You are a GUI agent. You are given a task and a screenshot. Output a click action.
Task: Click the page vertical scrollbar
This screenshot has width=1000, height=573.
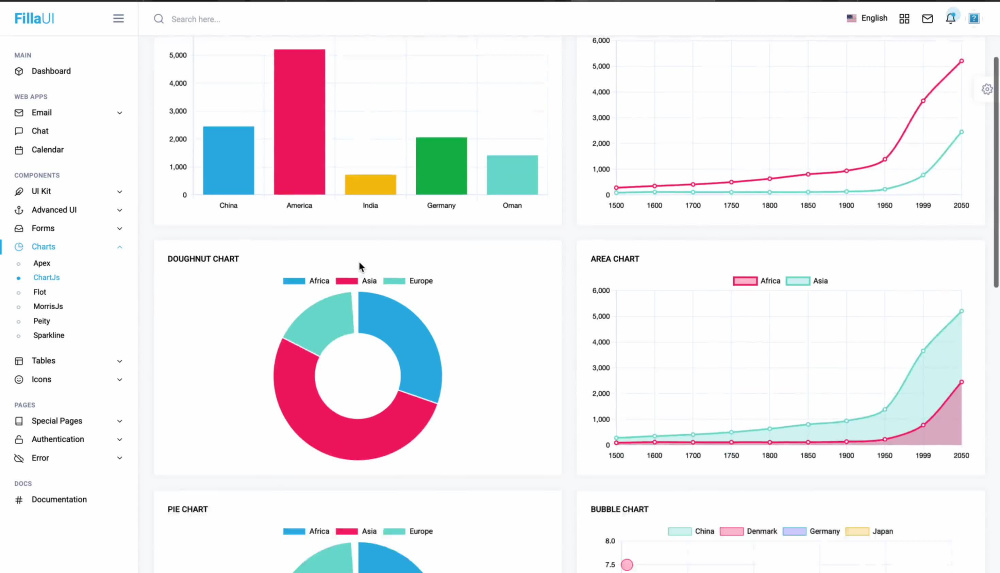pyautogui.click(x=996, y=172)
